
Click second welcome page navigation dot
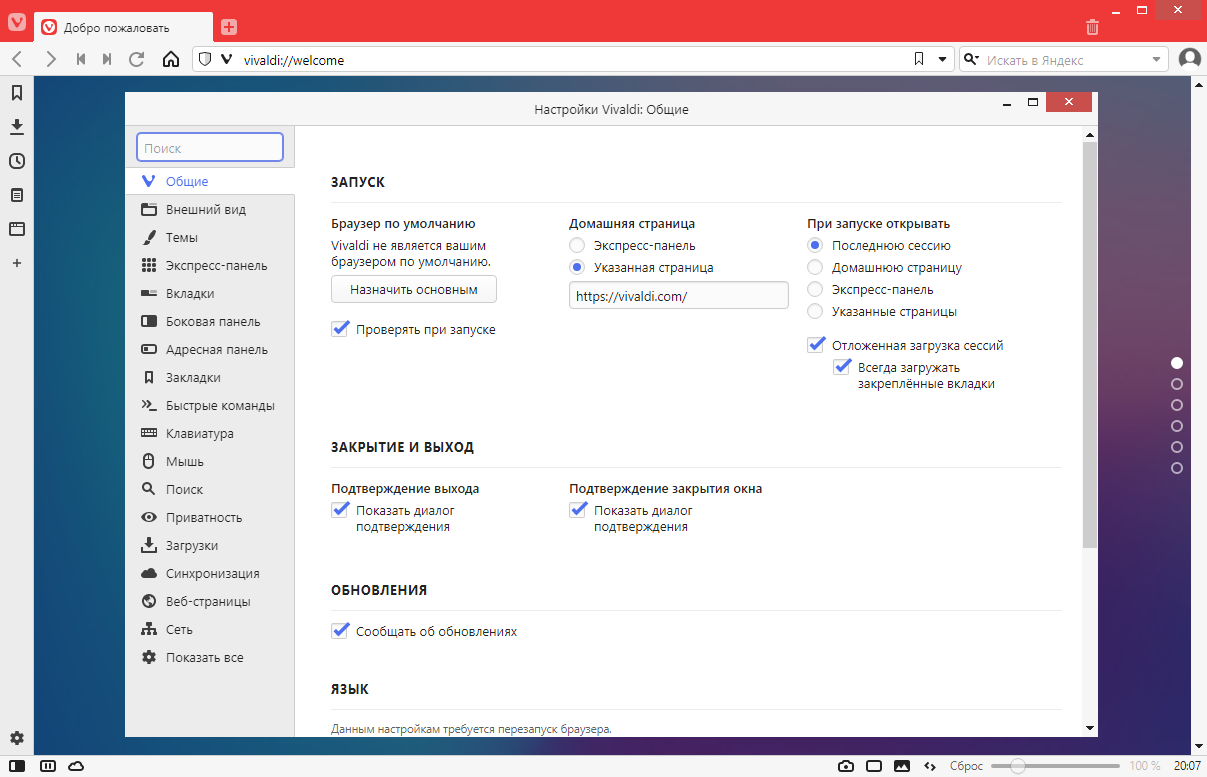tap(1176, 384)
